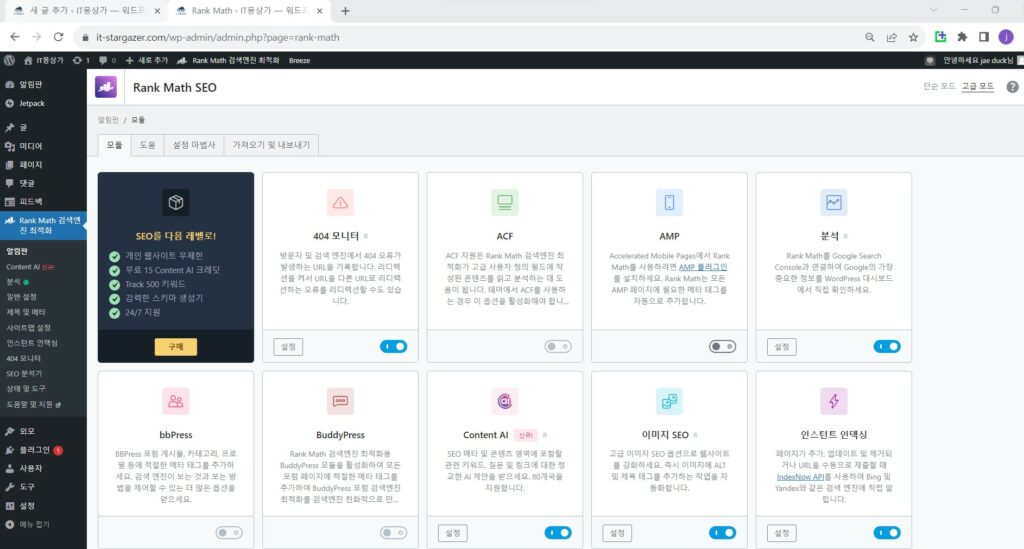Click the 404 모니터 warning icon
The width and height of the screenshot is (1024, 549).
pyautogui.click(x=340, y=202)
